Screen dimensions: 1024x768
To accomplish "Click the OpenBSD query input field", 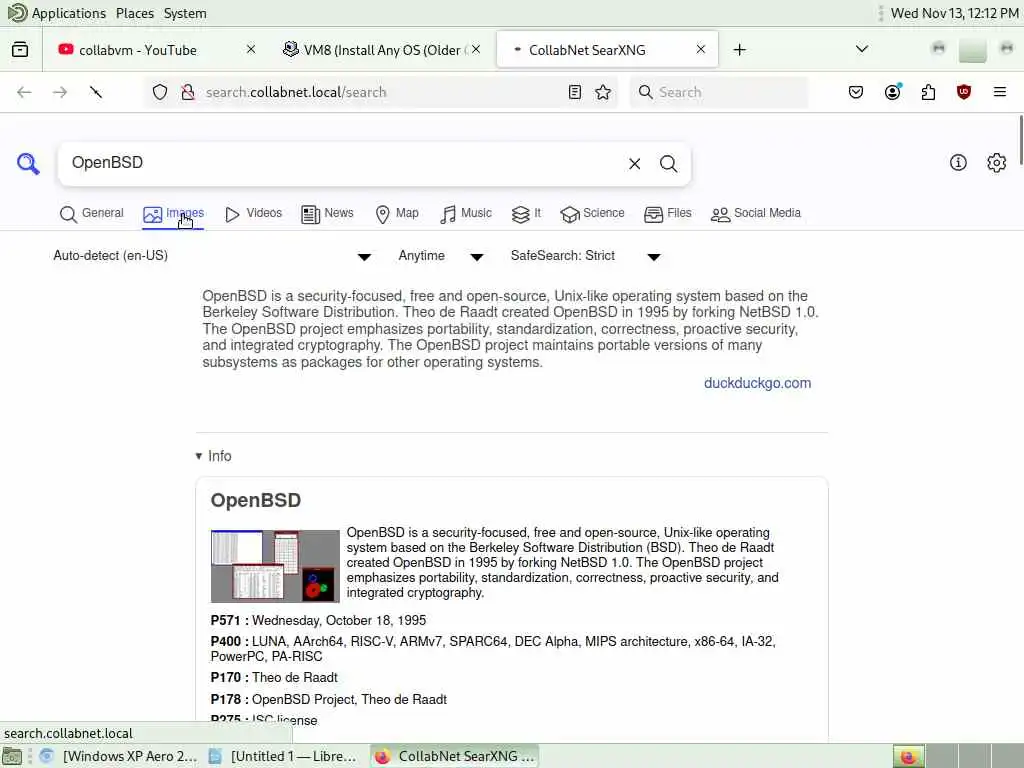I will 343,163.
